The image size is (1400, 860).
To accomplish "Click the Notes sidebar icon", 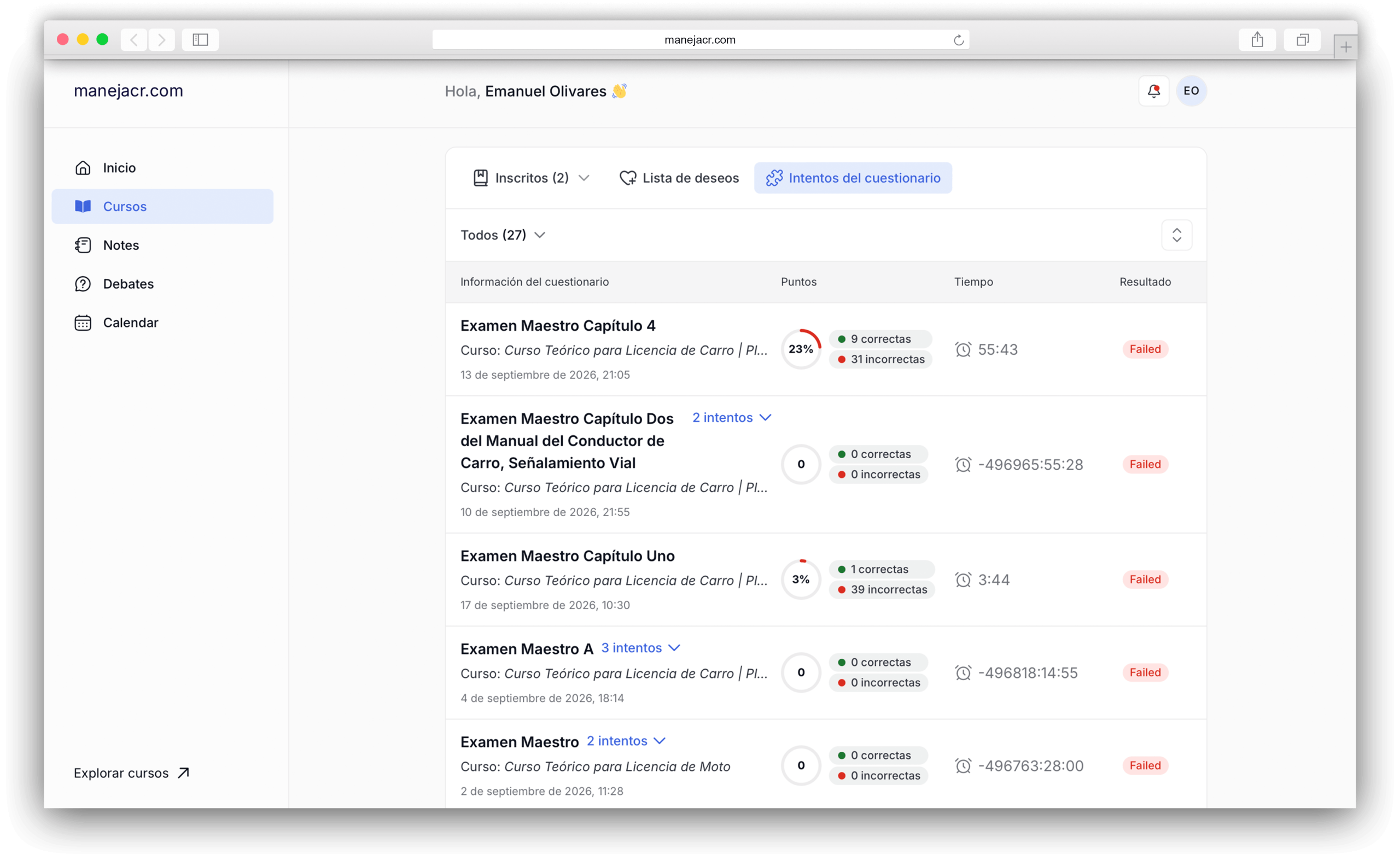I will tap(83, 245).
